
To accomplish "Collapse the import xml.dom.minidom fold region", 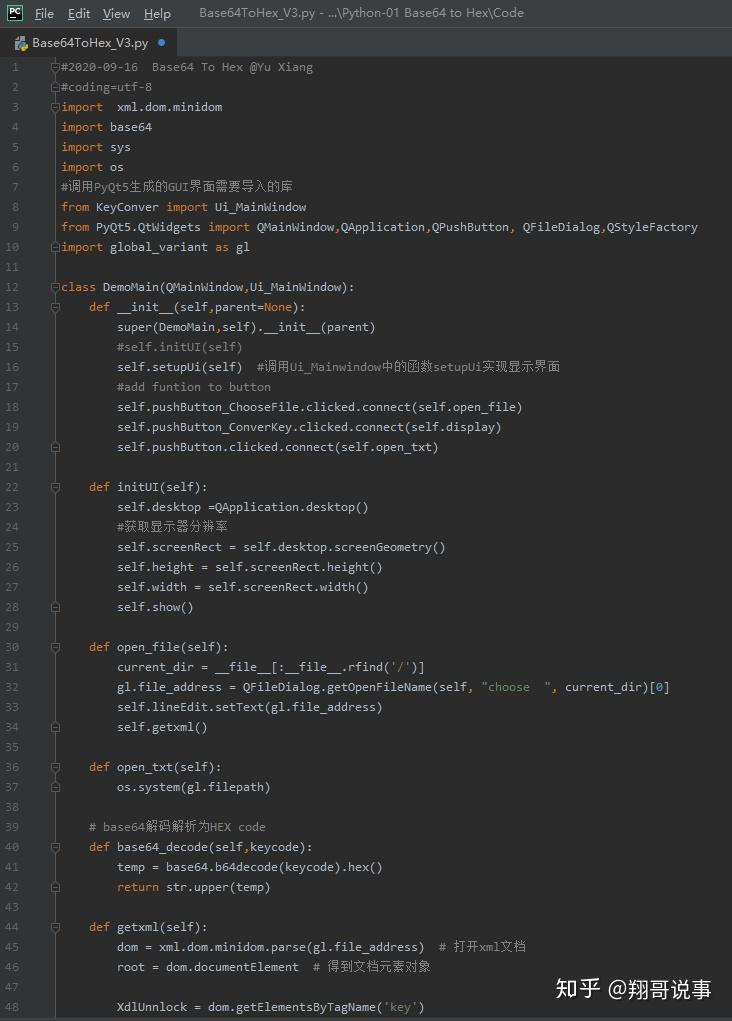I will click(x=55, y=107).
